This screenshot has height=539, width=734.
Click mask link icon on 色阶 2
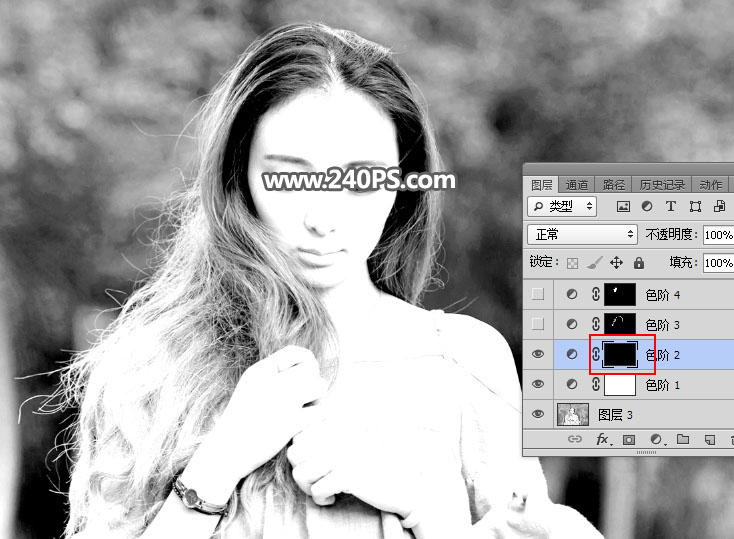coord(595,354)
